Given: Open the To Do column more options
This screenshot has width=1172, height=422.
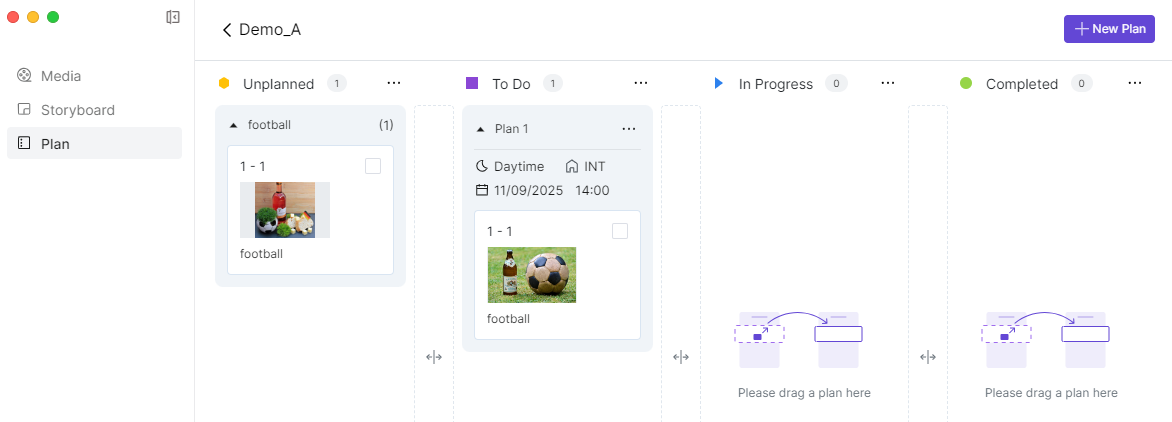Looking at the screenshot, I should tap(641, 83).
